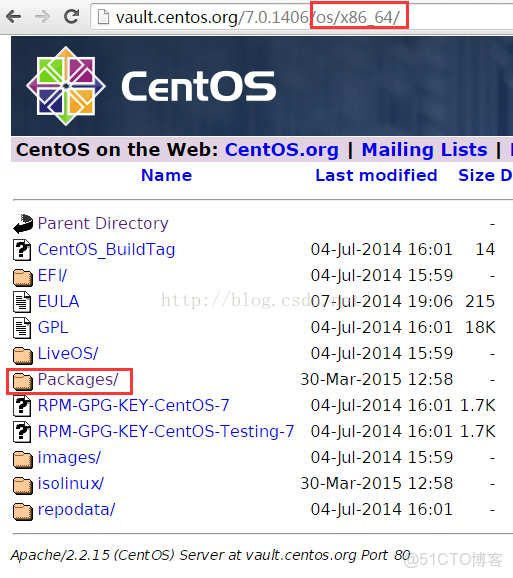Click the folder icon beside repodata/
This screenshot has height=578, width=513.
(x=23, y=511)
